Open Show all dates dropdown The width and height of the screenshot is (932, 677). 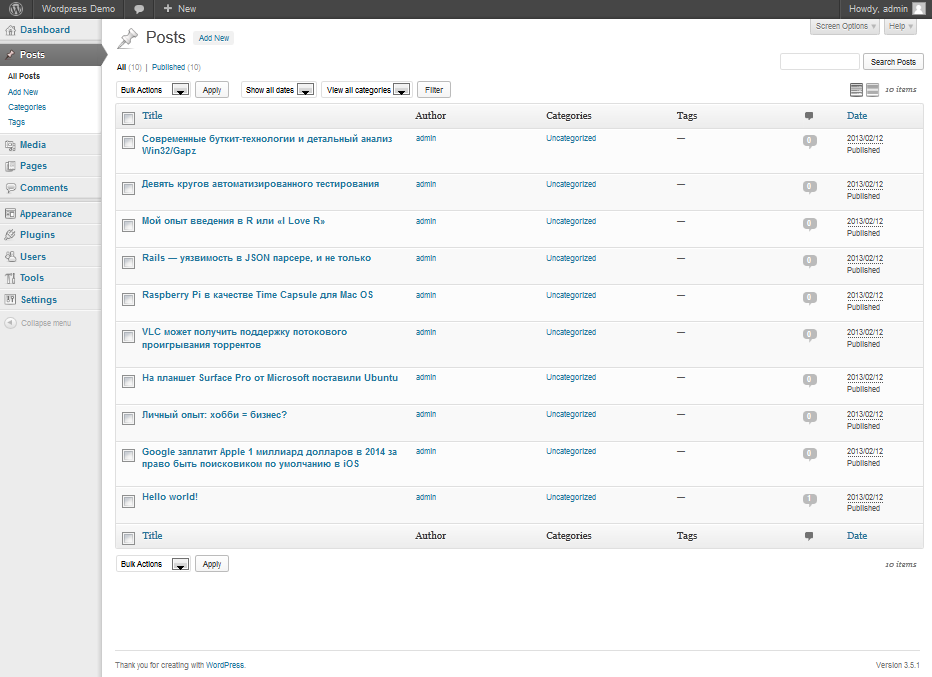(x=278, y=90)
